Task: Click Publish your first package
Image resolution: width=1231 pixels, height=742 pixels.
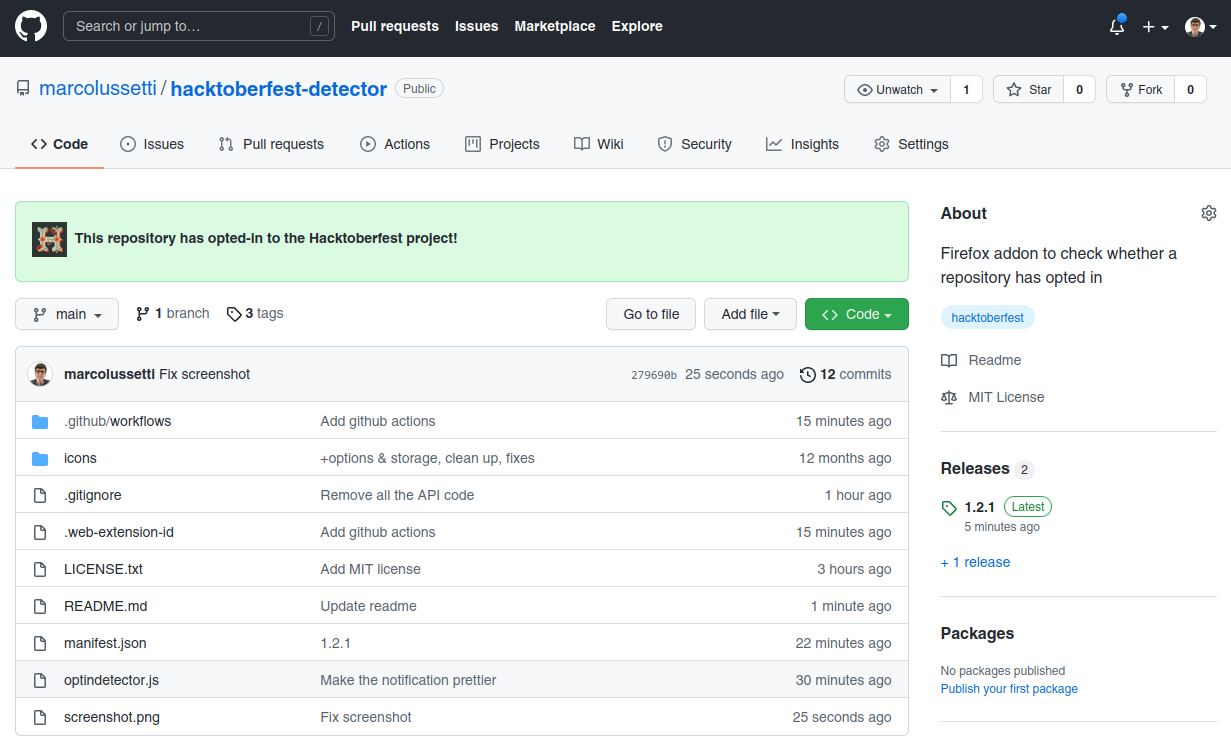Action: (1009, 689)
